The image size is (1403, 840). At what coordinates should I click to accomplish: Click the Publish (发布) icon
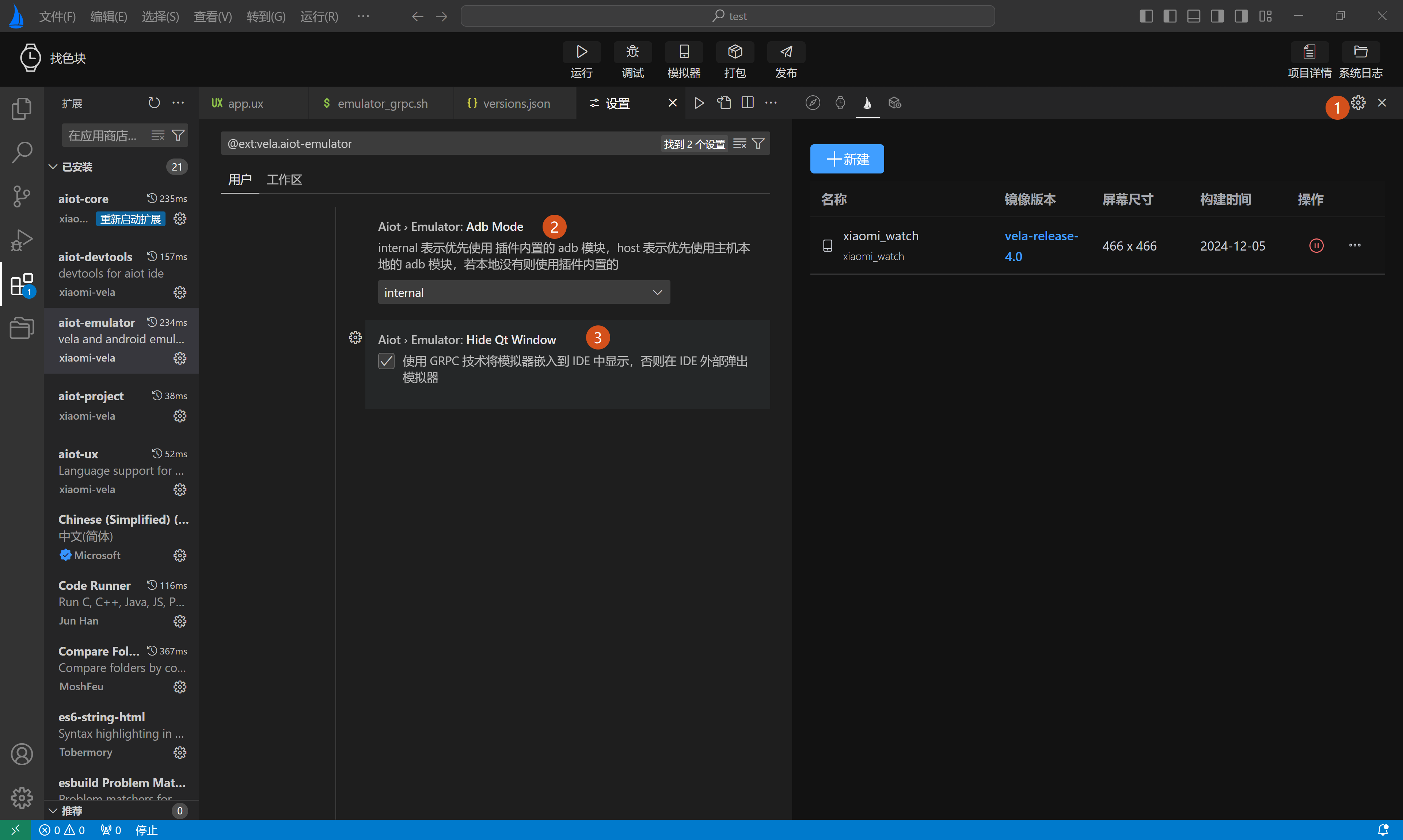(786, 52)
